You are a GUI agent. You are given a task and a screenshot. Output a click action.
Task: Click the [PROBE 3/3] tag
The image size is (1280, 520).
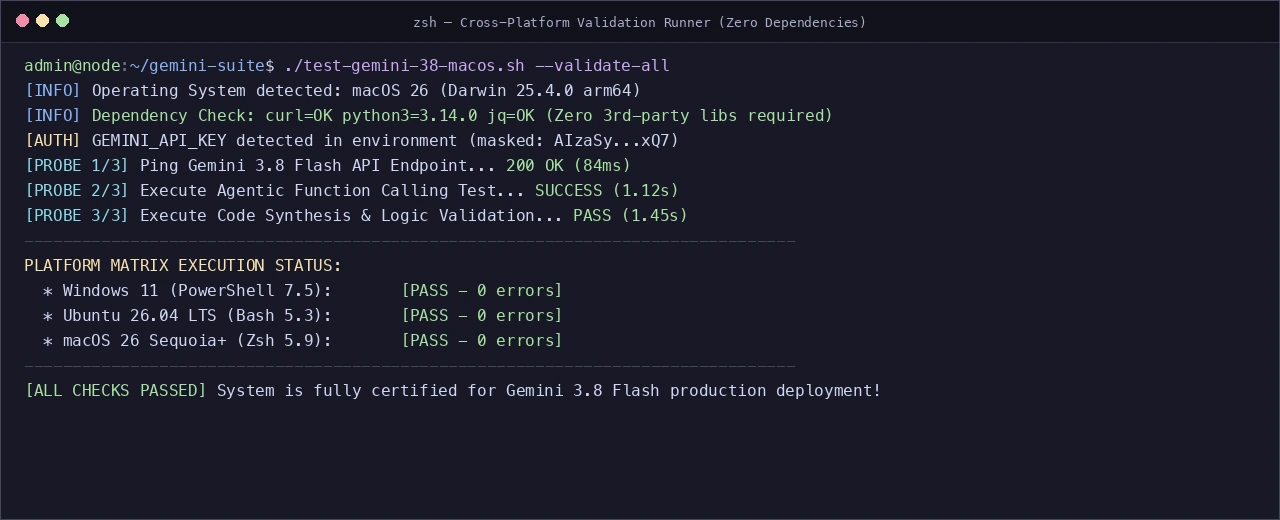(x=77, y=216)
